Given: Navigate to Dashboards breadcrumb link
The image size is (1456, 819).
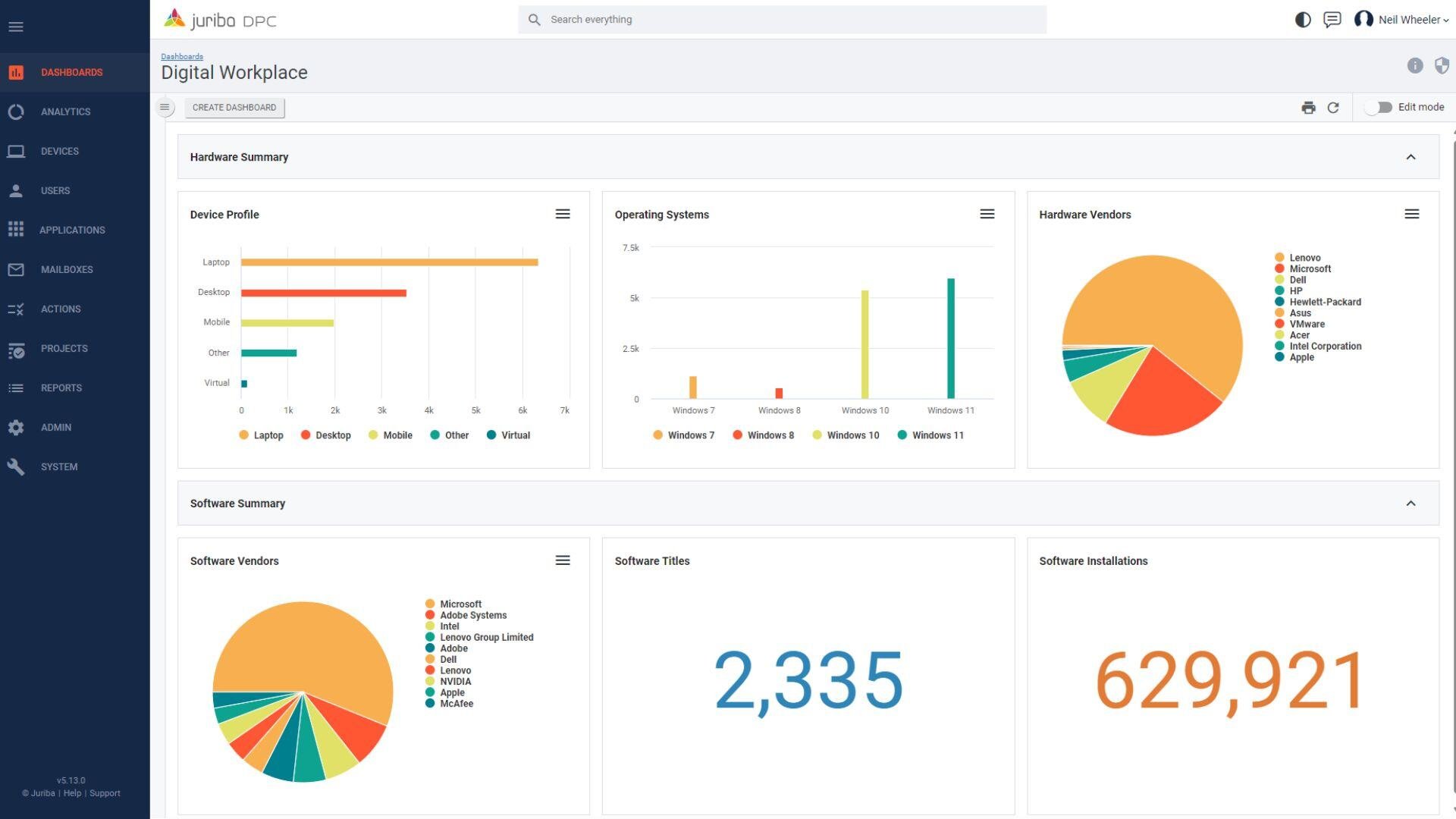Looking at the screenshot, I should point(182,56).
